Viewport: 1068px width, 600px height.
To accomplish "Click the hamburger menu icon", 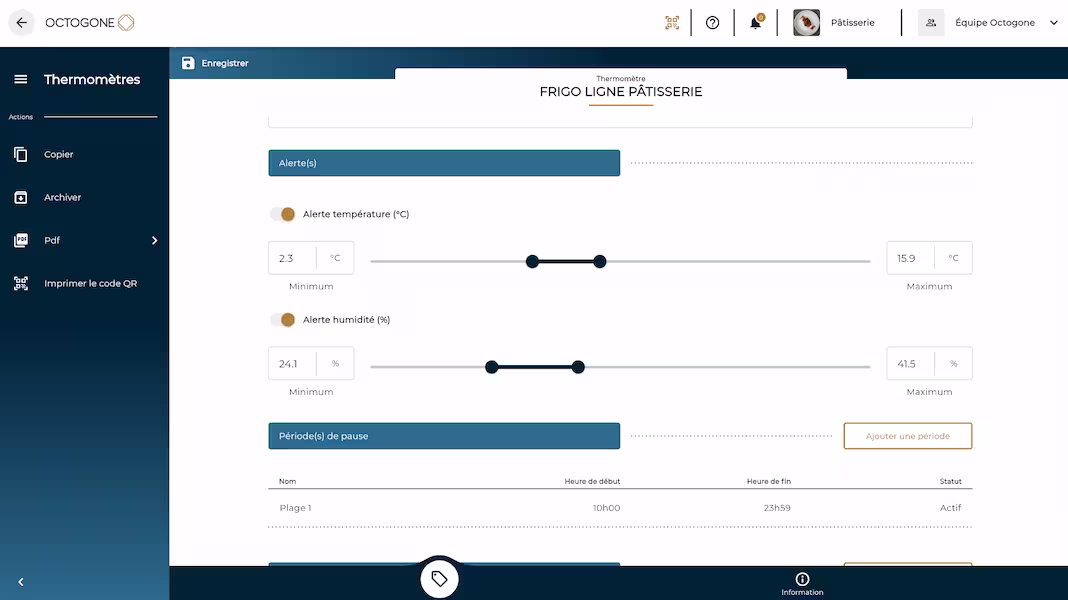I will pyautogui.click(x=21, y=80).
